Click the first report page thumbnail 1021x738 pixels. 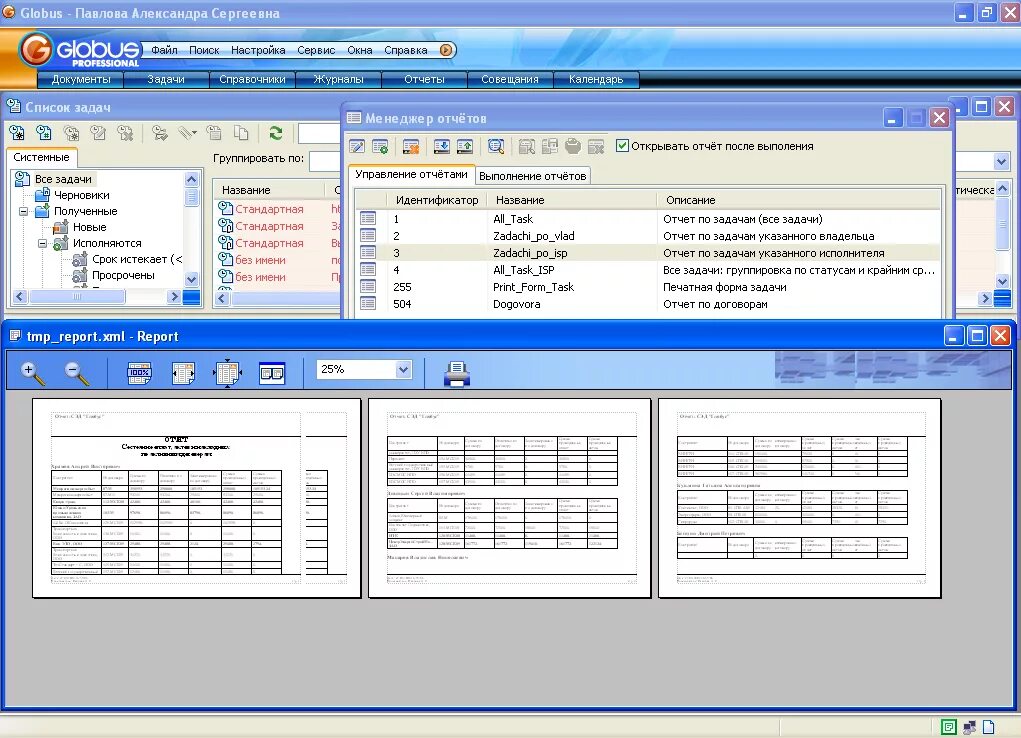(x=196, y=498)
